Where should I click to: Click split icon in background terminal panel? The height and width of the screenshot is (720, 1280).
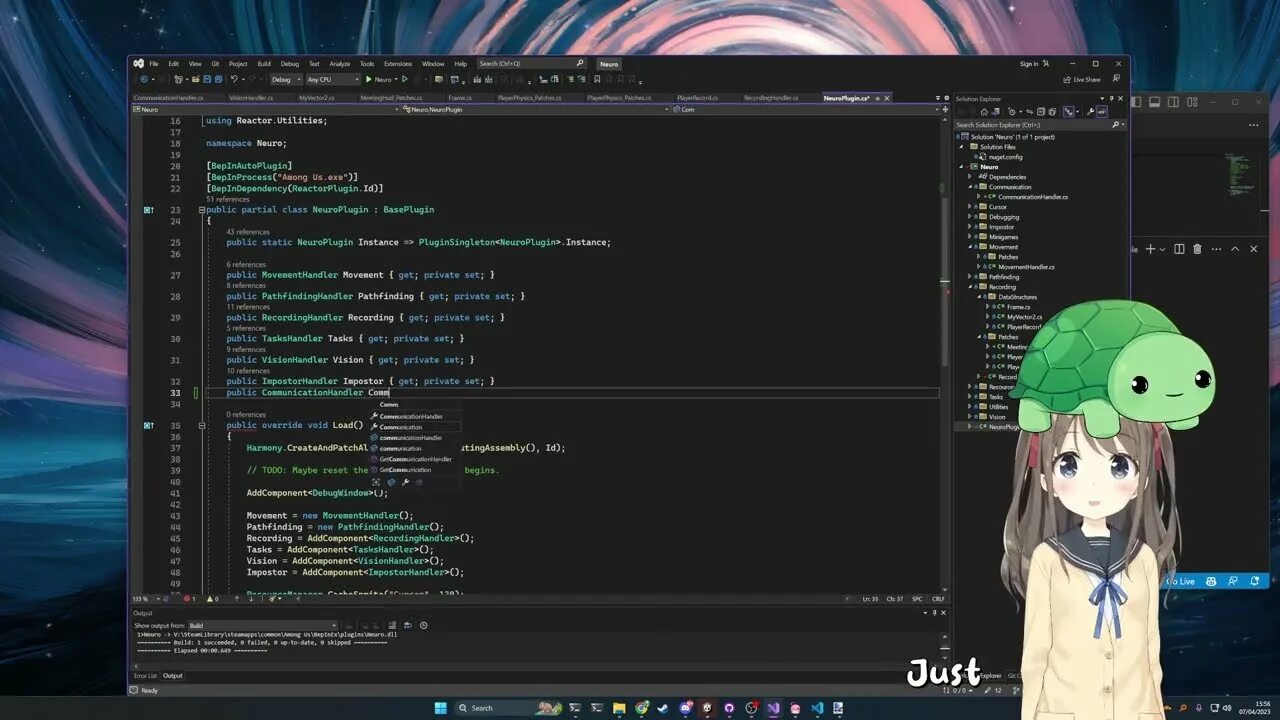click(x=1179, y=249)
